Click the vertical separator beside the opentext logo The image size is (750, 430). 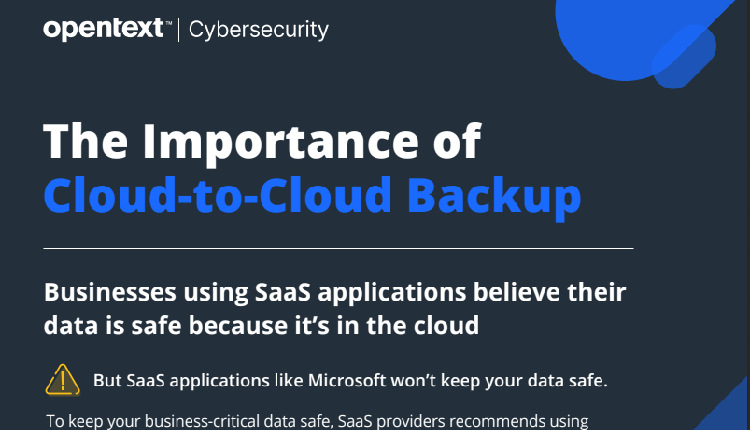(x=177, y=30)
